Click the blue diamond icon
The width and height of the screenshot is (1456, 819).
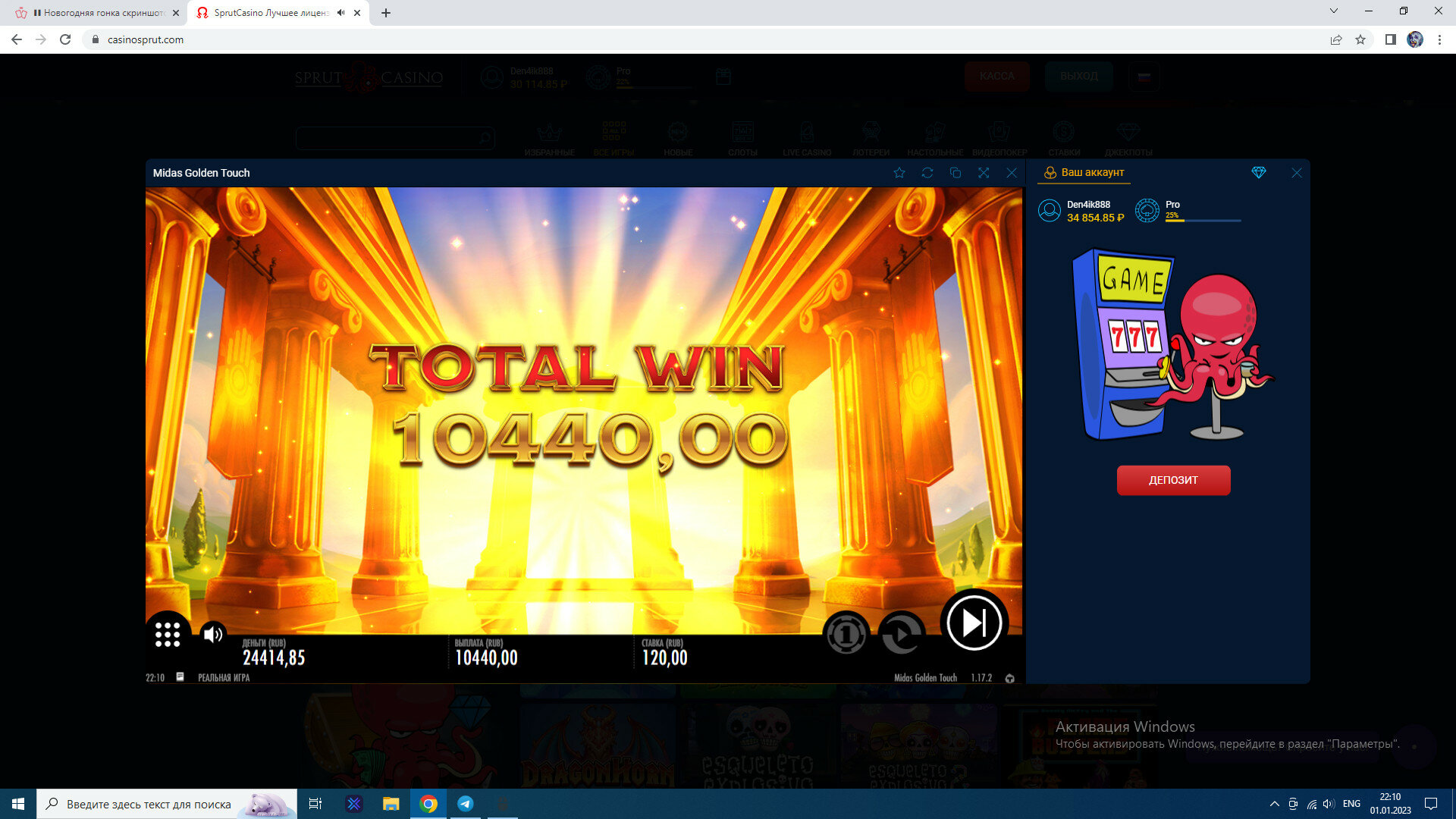coord(1259,173)
